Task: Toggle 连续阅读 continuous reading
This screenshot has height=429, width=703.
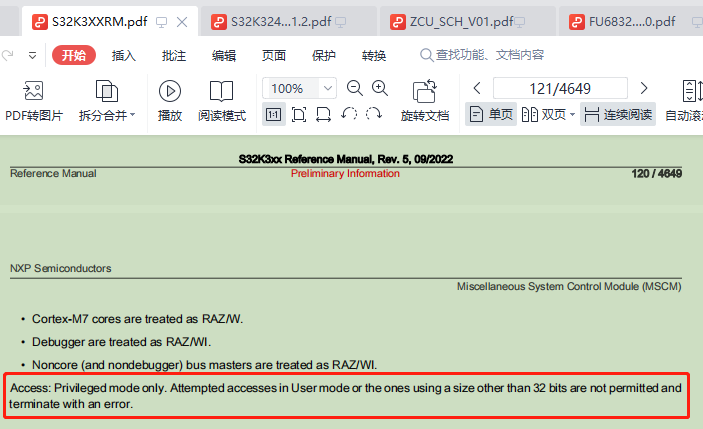Action: [618, 115]
